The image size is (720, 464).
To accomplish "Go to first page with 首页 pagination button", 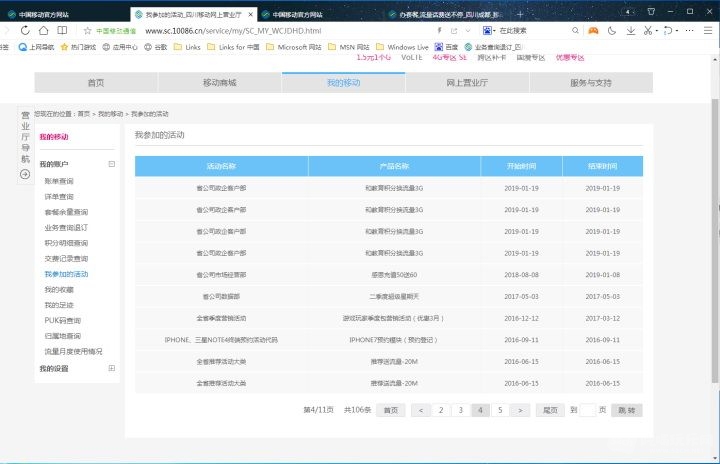I will click(391, 410).
